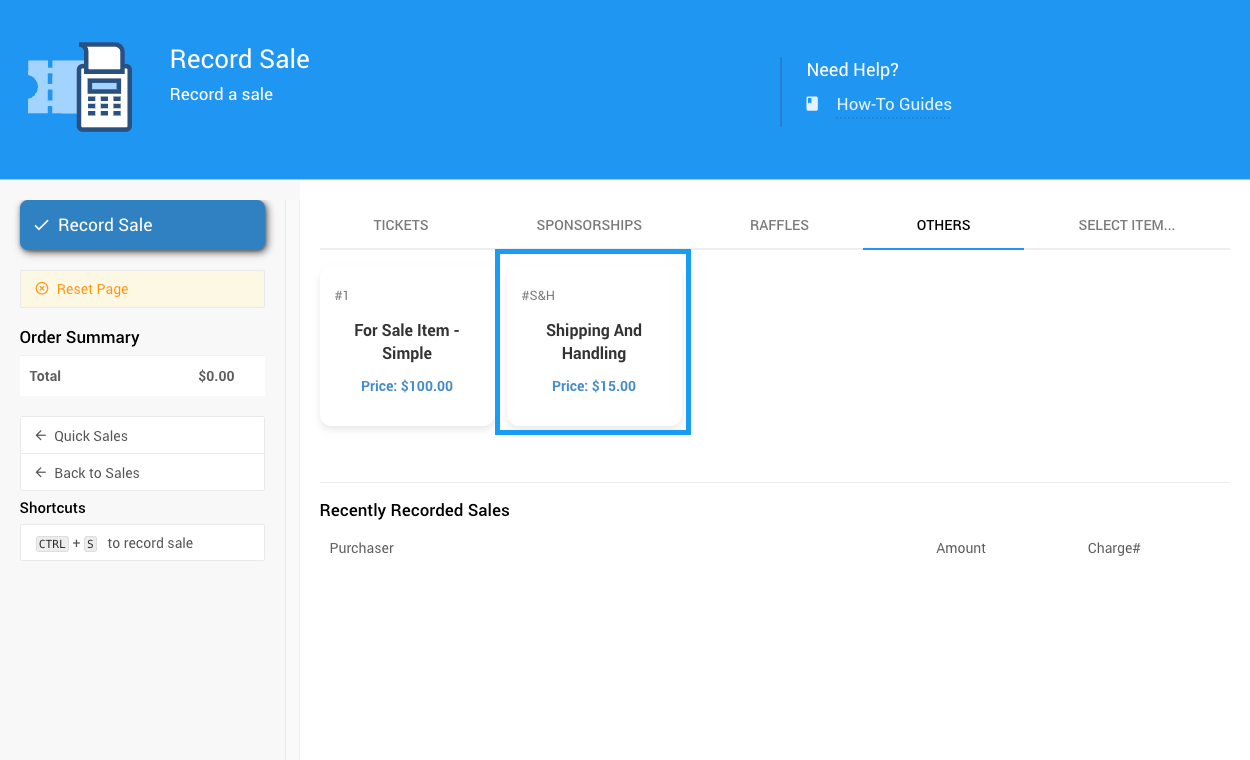Click the CTRL key badge in Shortcuts
The image size is (1250, 760).
click(52, 544)
